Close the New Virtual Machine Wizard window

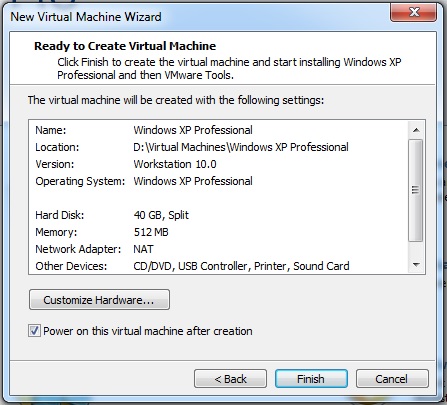413,13
